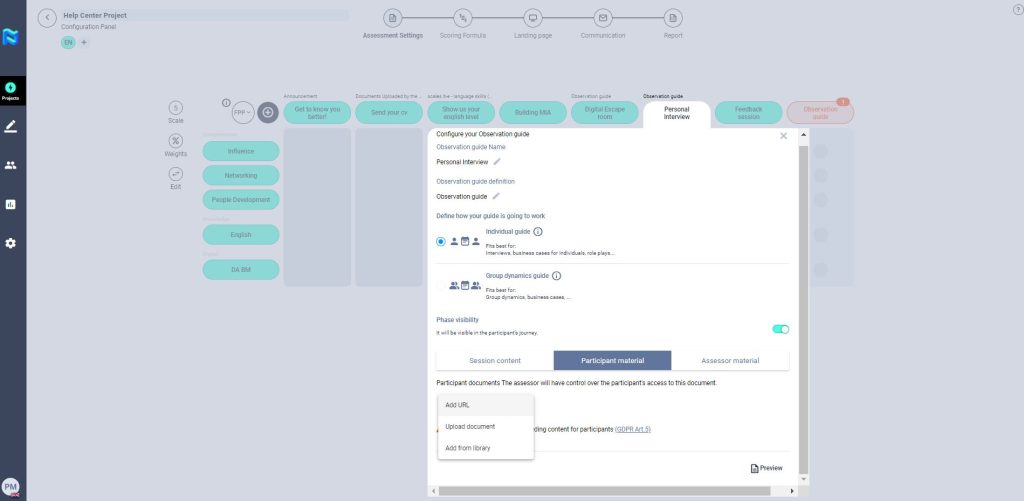Toggle the Phase visibility switch
Screen dimensions: 1024x501
(x=780, y=328)
